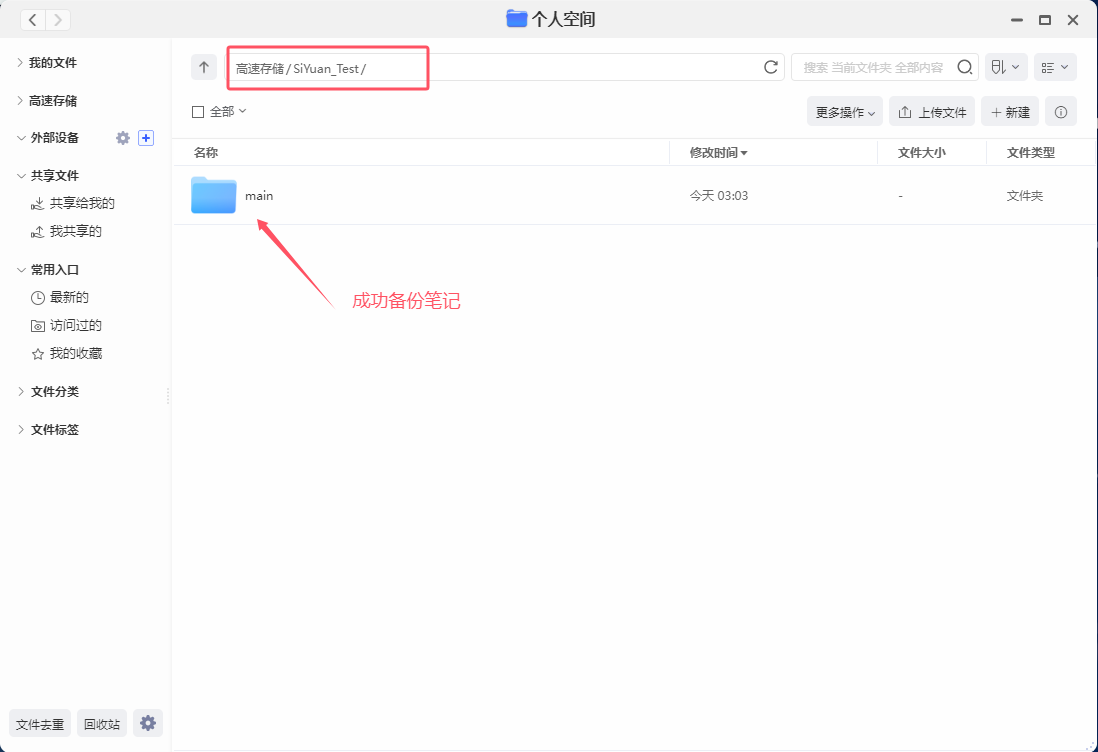Refresh the current folder listing

[770, 67]
